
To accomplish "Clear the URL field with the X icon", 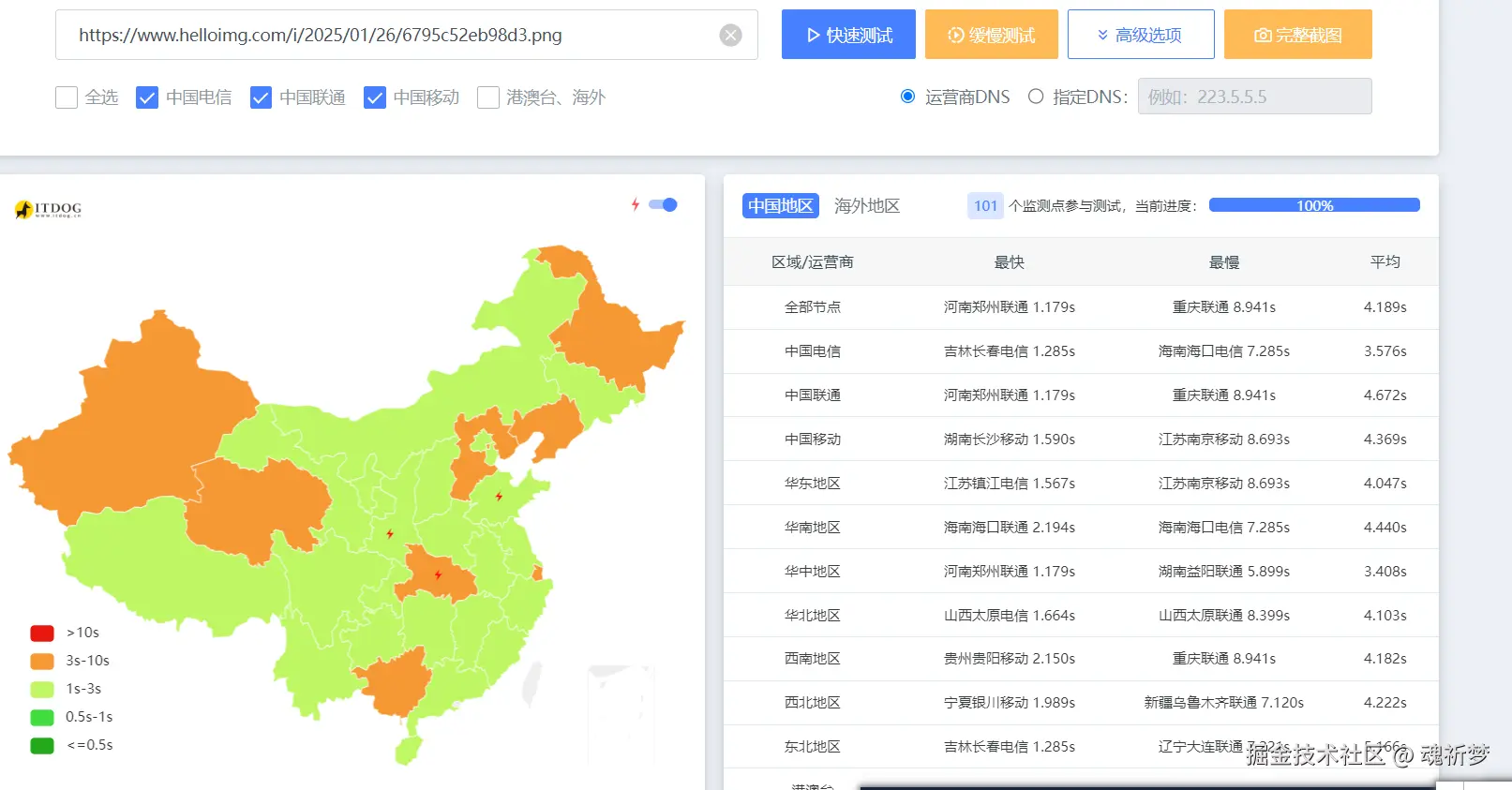I will click(730, 36).
